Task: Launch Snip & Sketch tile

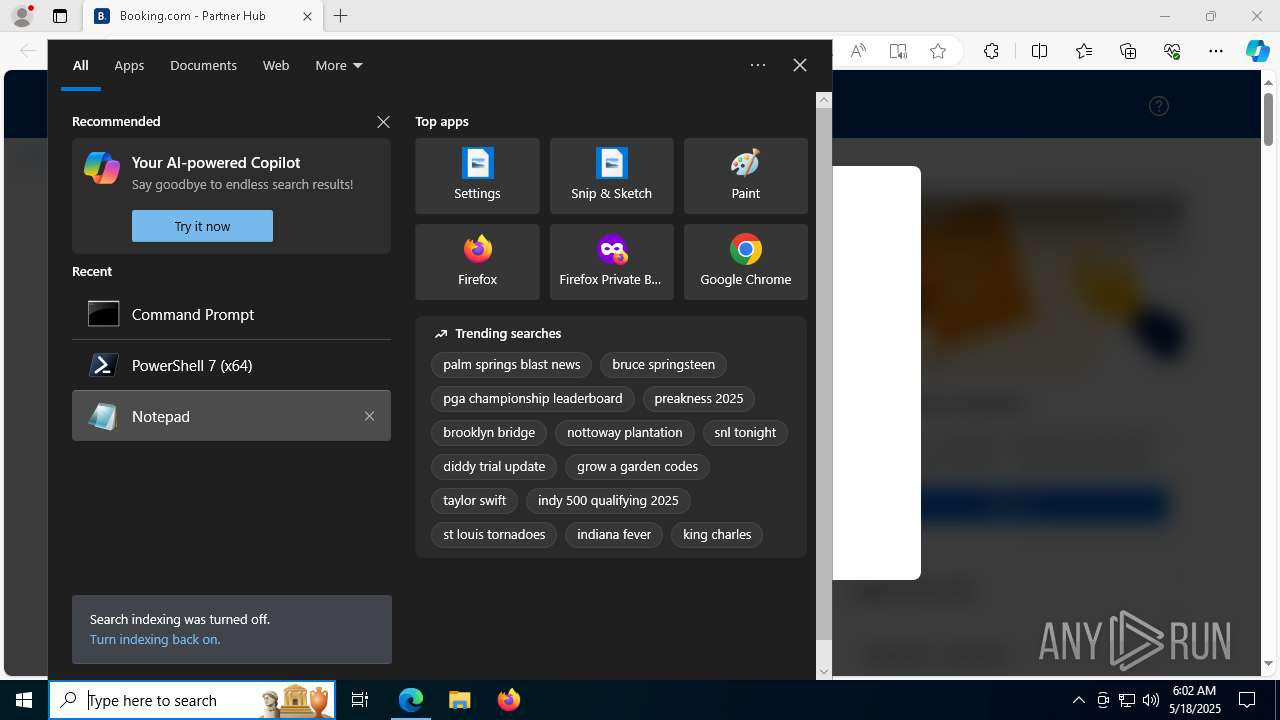Action: click(x=611, y=176)
